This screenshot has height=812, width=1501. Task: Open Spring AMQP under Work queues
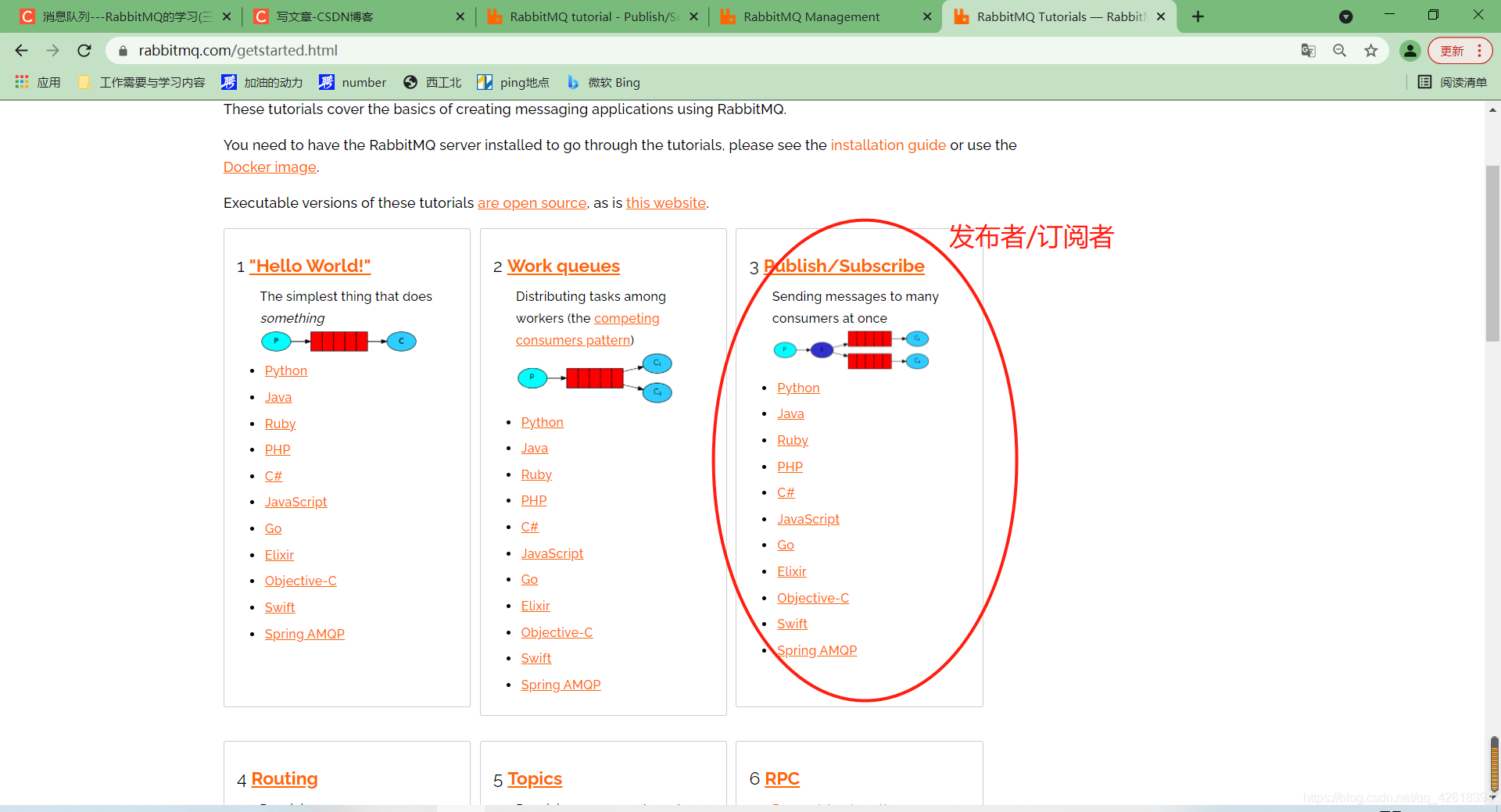click(561, 685)
